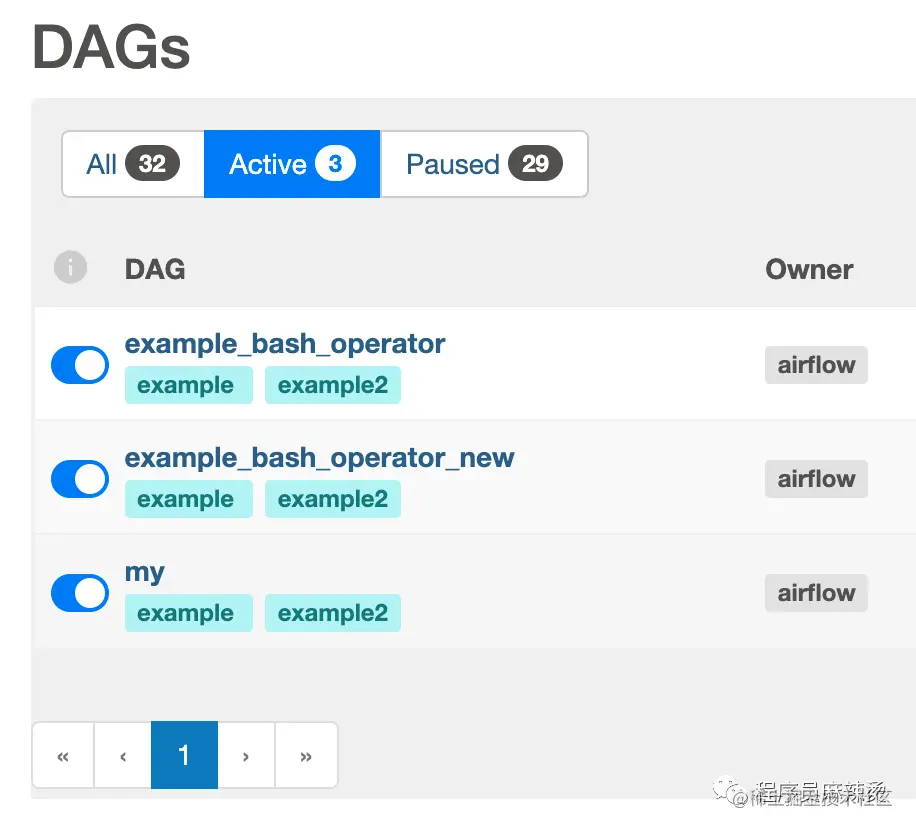Click example2 tag under the my DAG
Viewport: 916px width, 832px height.
[333, 613]
